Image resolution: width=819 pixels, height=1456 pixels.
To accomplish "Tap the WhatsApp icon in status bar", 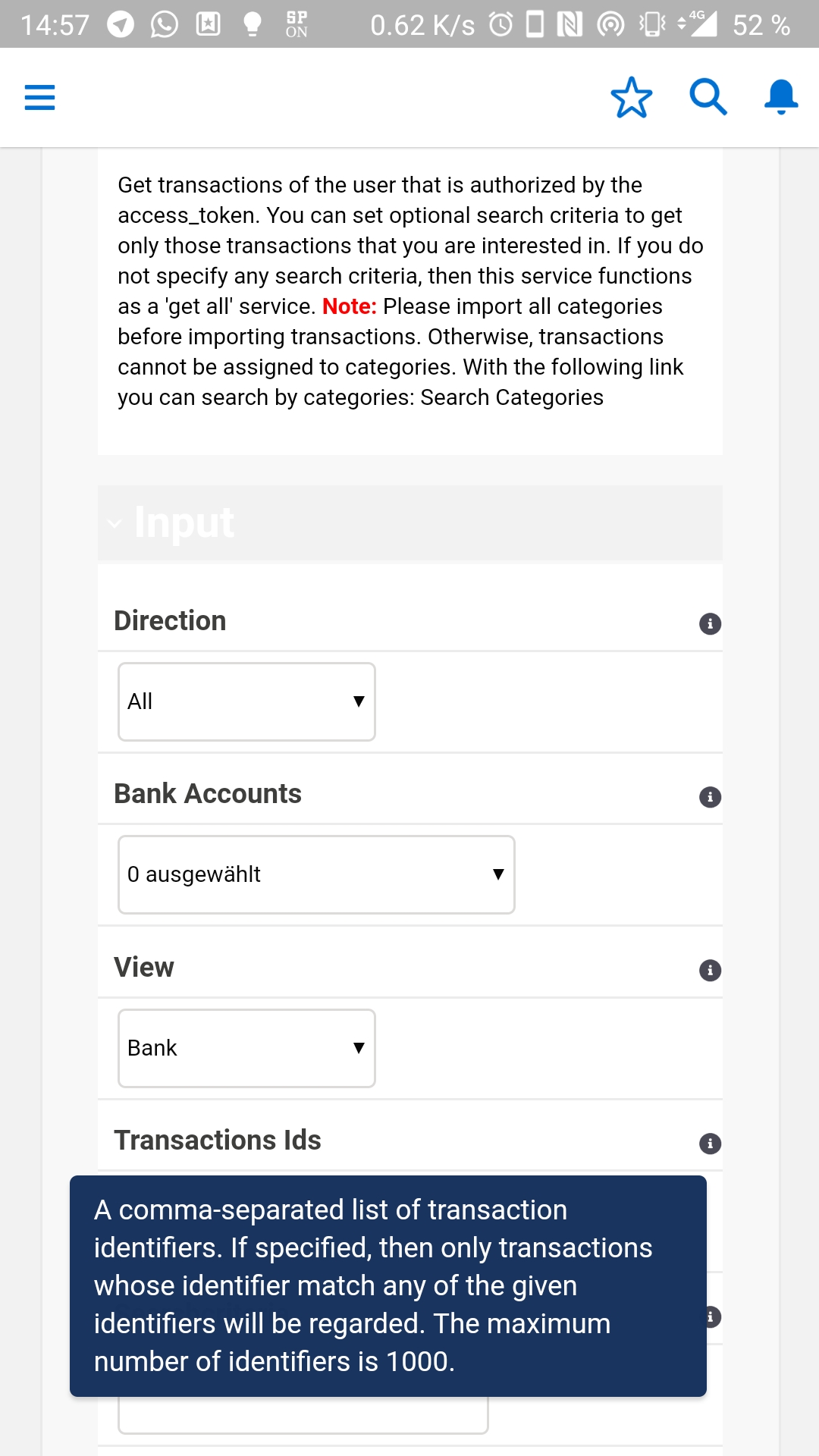I will (164, 24).
